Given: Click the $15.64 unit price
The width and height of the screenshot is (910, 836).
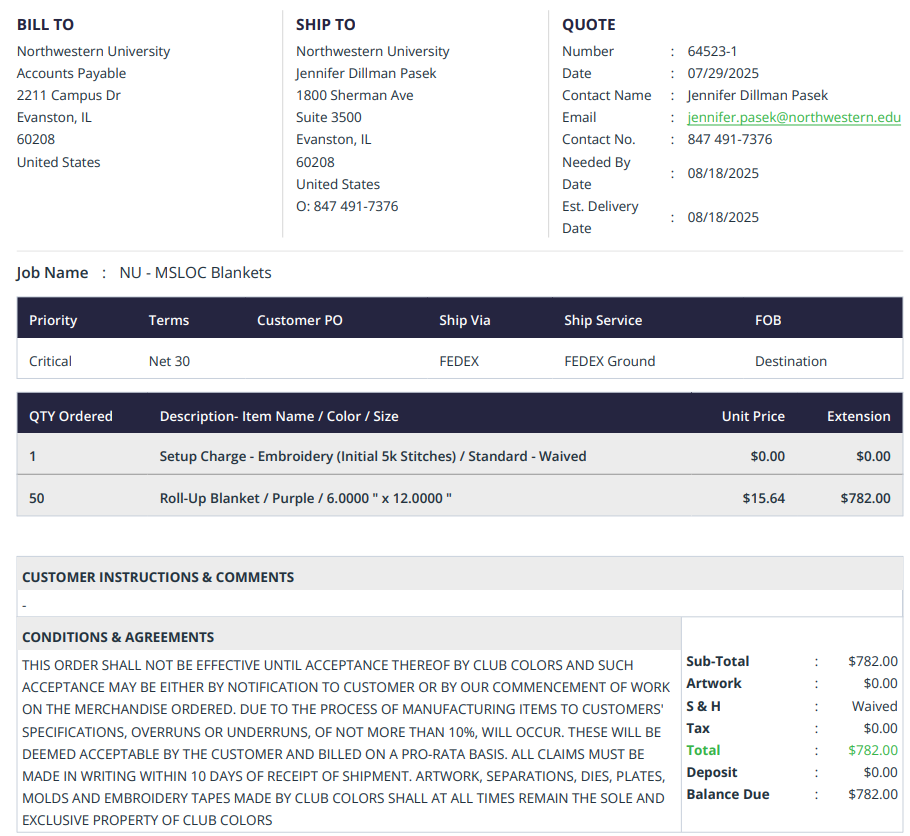Looking at the screenshot, I should [x=763, y=497].
